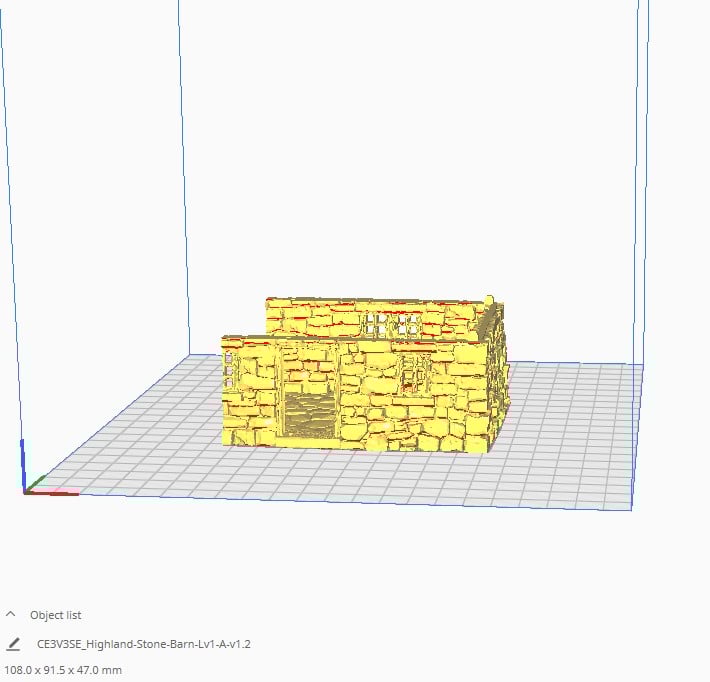Screen dimensions: 710x682
Task: Click the 108.0 x 91.5 x 47.0 mm dimensions
Action: (x=63, y=670)
